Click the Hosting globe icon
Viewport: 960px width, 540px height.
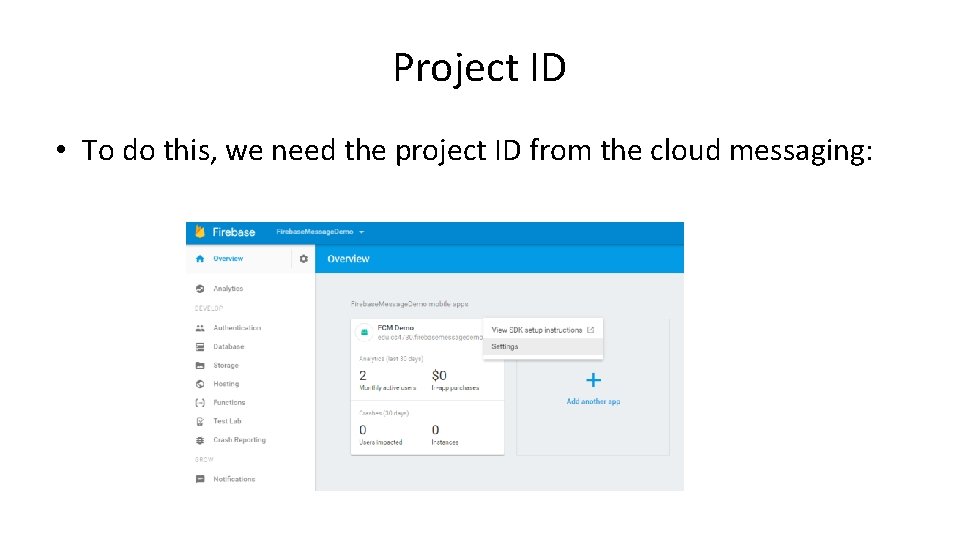200,384
